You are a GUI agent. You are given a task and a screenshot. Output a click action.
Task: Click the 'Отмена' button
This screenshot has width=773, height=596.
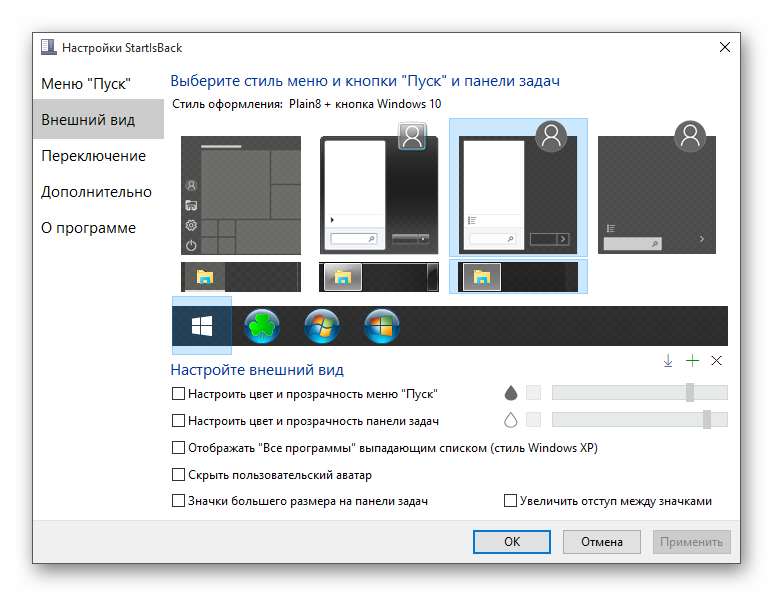(601, 542)
